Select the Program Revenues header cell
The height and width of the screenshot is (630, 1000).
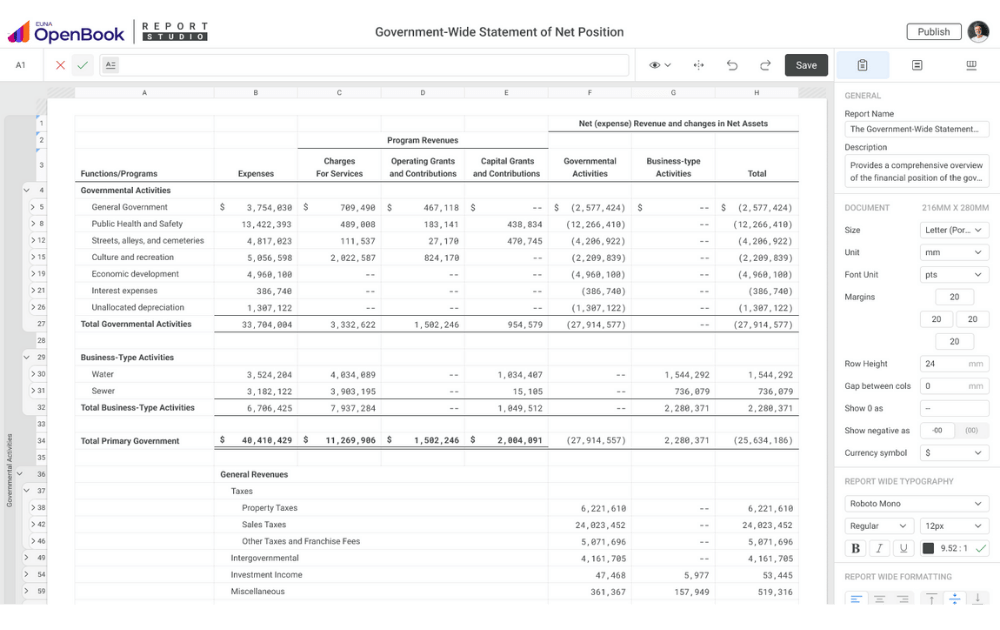click(422, 140)
